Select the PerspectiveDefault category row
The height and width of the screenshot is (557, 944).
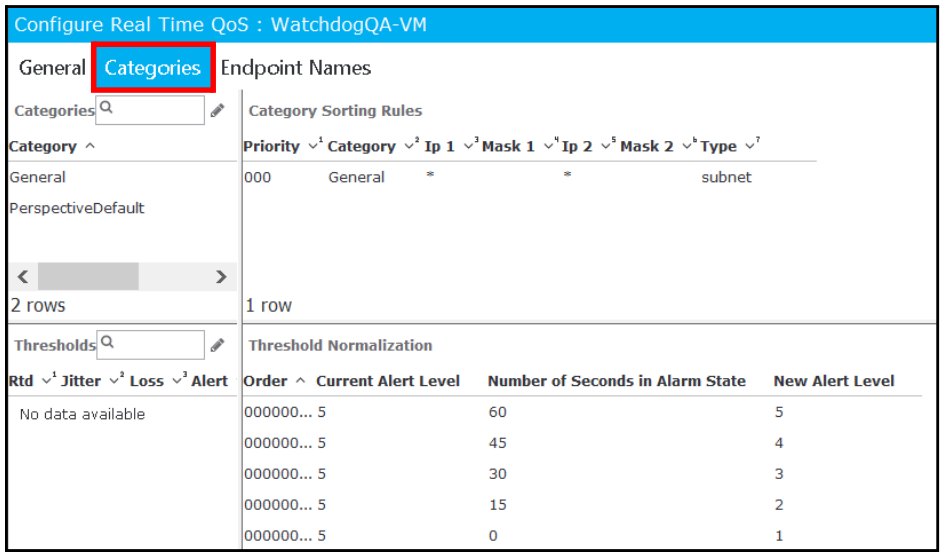pos(123,208)
